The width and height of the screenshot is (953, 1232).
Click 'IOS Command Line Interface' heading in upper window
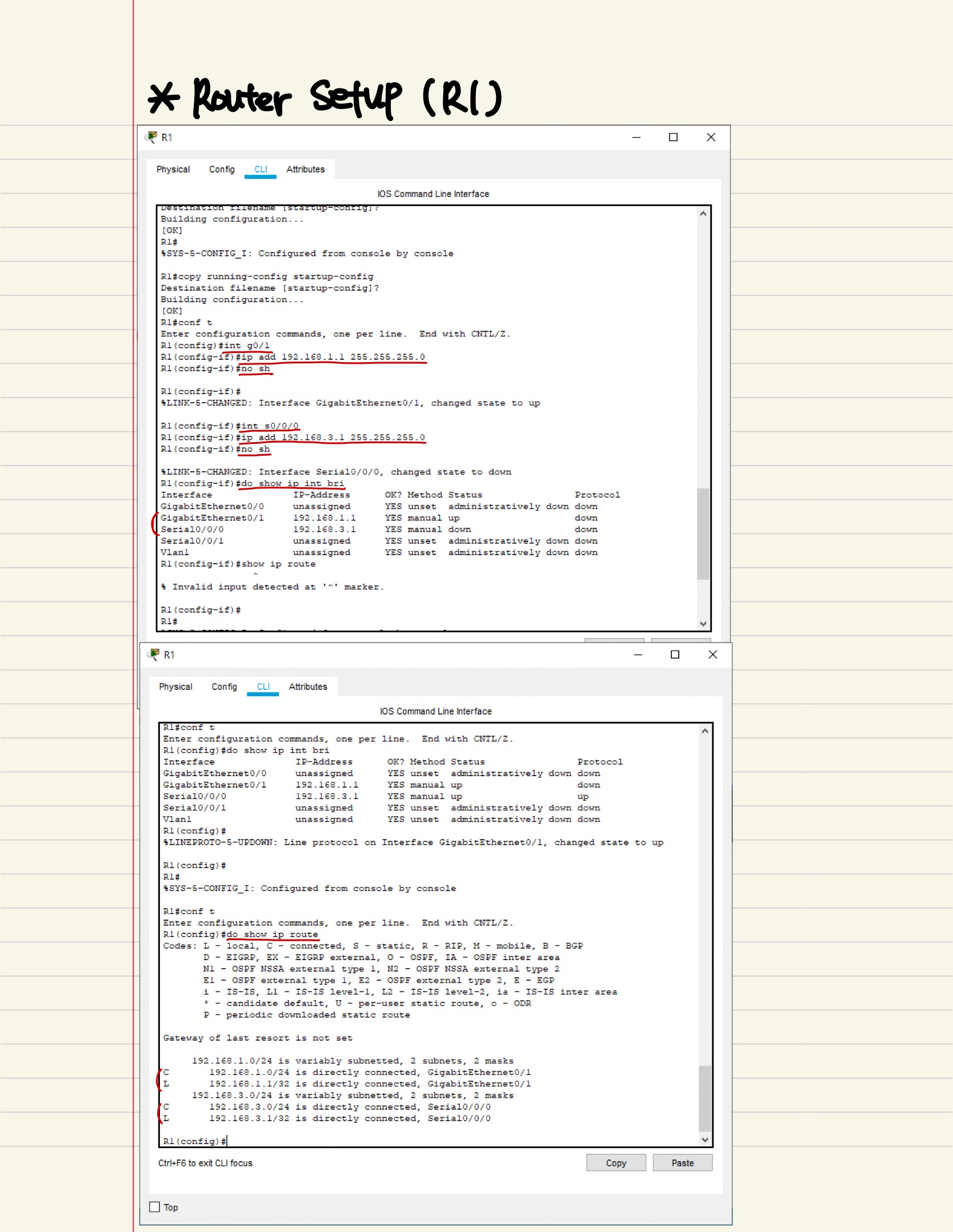click(x=433, y=194)
